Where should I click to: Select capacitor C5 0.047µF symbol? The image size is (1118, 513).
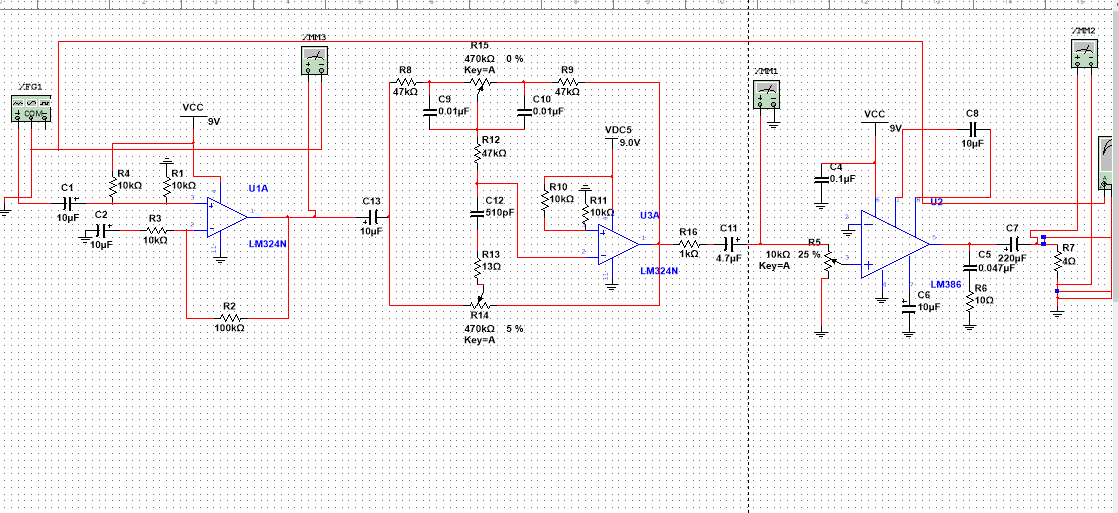[970, 268]
